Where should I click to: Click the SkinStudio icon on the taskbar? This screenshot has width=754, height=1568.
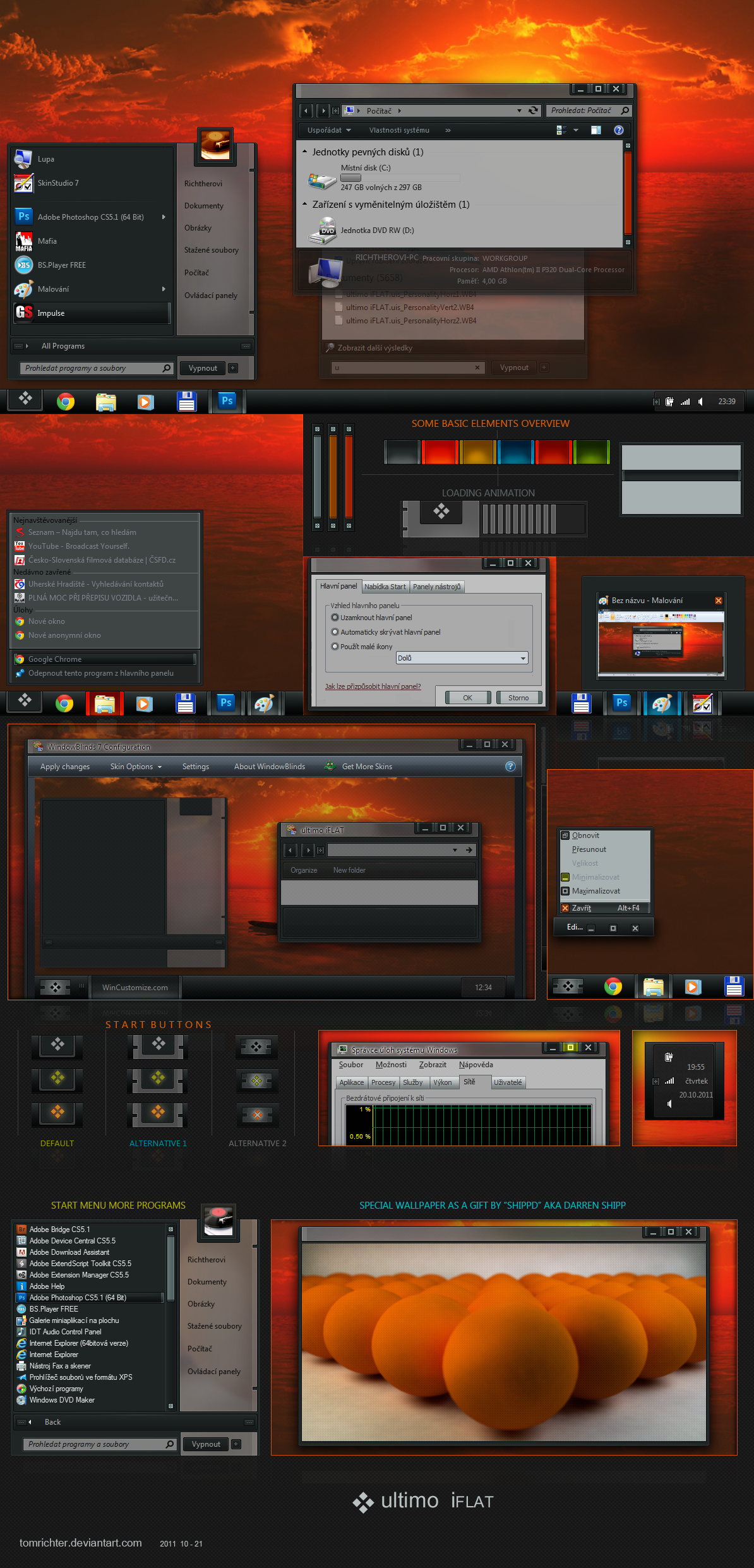pyautogui.click(x=702, y=703)
